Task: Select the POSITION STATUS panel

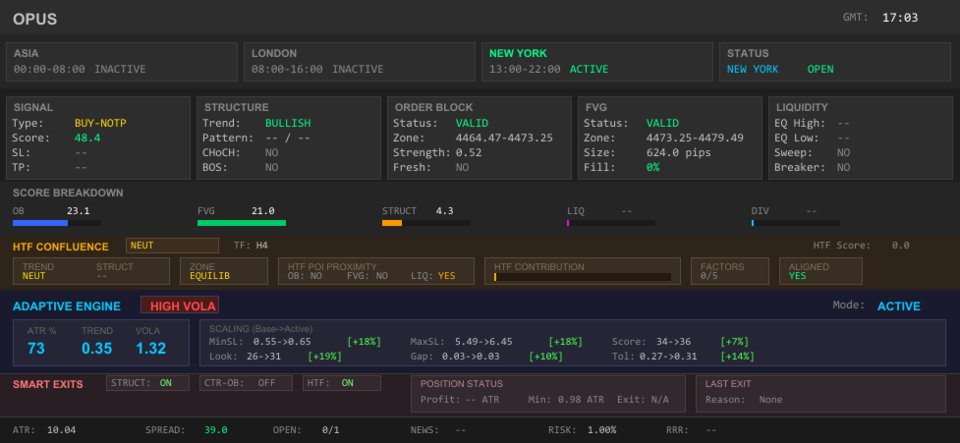Action: [x=548, y=393]
